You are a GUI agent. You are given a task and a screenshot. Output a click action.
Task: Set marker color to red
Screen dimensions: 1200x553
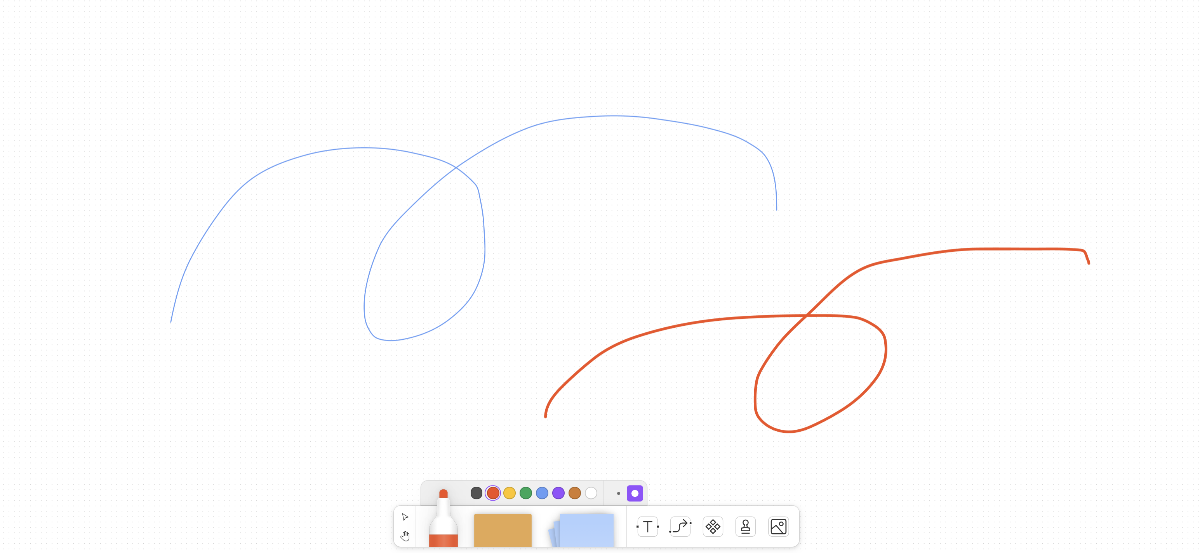point(493,493)
